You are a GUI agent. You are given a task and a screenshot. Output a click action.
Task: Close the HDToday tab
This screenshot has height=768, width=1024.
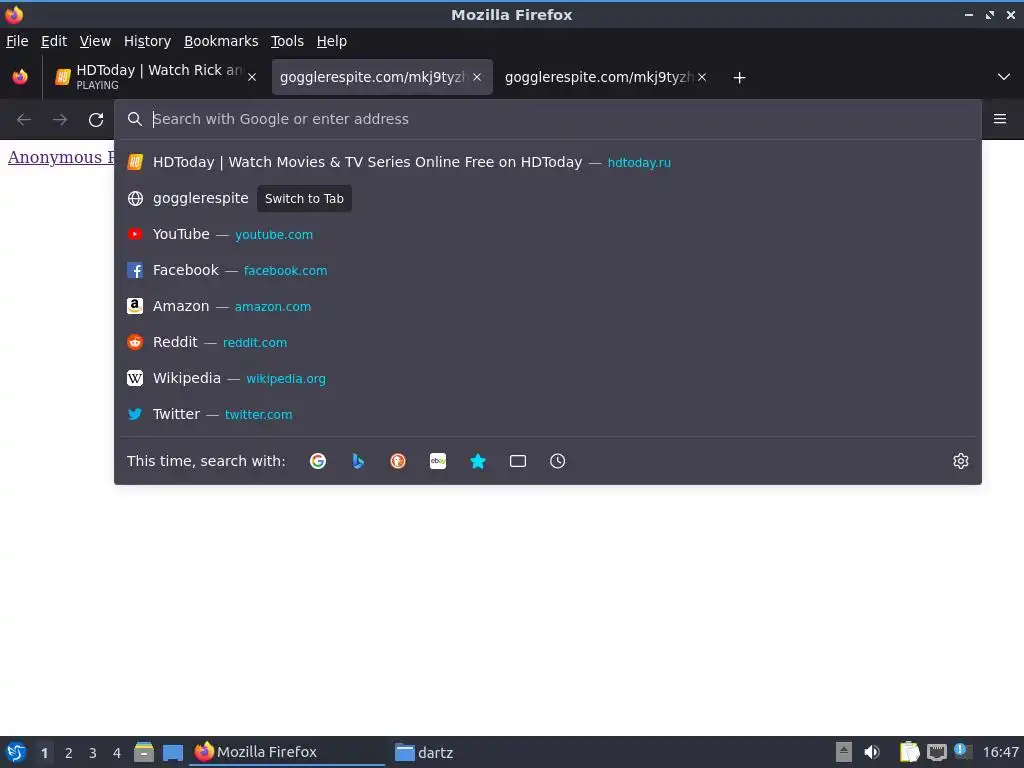click(x=252, y=77)
